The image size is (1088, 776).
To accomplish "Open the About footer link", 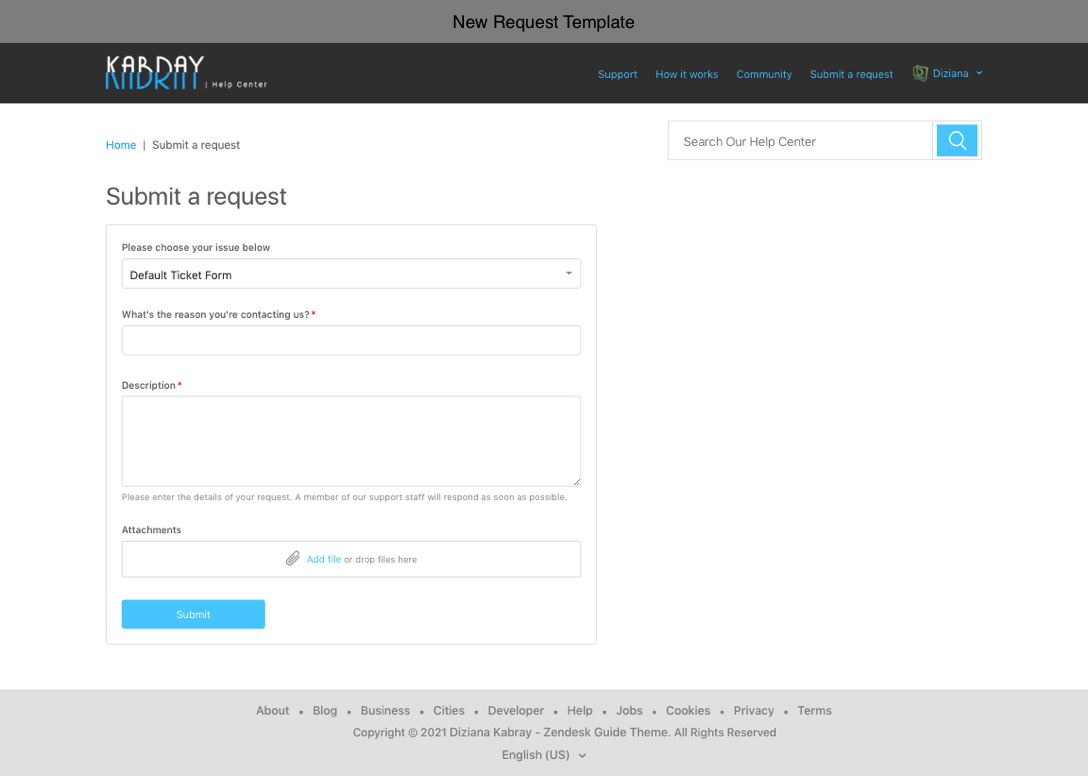I will (272, 711).
